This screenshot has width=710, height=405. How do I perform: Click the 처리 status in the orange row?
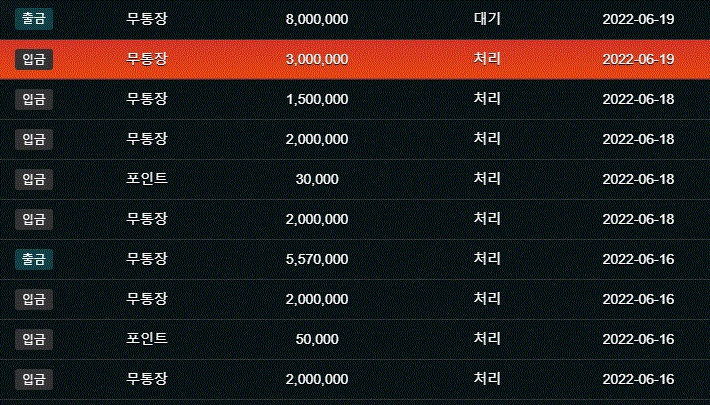click(487, 59)
